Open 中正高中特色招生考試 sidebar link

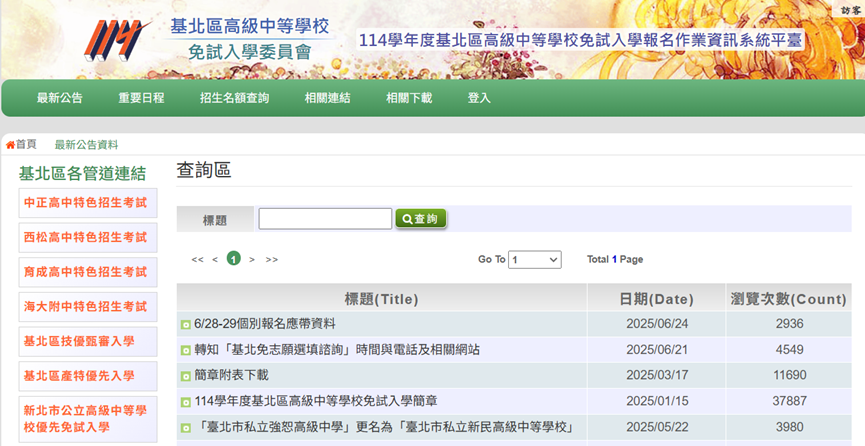[x=86, y=202]
